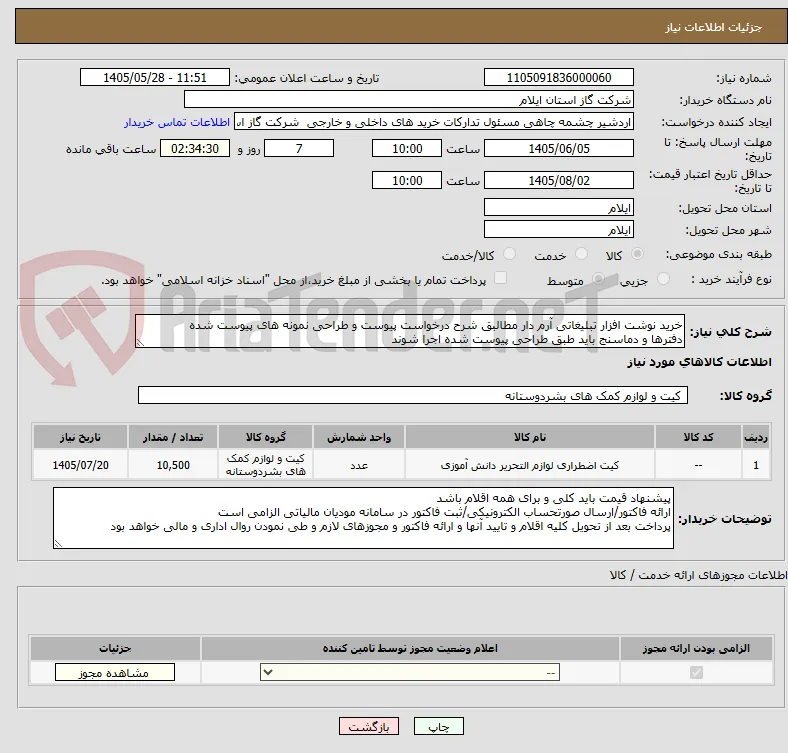
Task: Click the جزئیات column header
Action: 115,648
